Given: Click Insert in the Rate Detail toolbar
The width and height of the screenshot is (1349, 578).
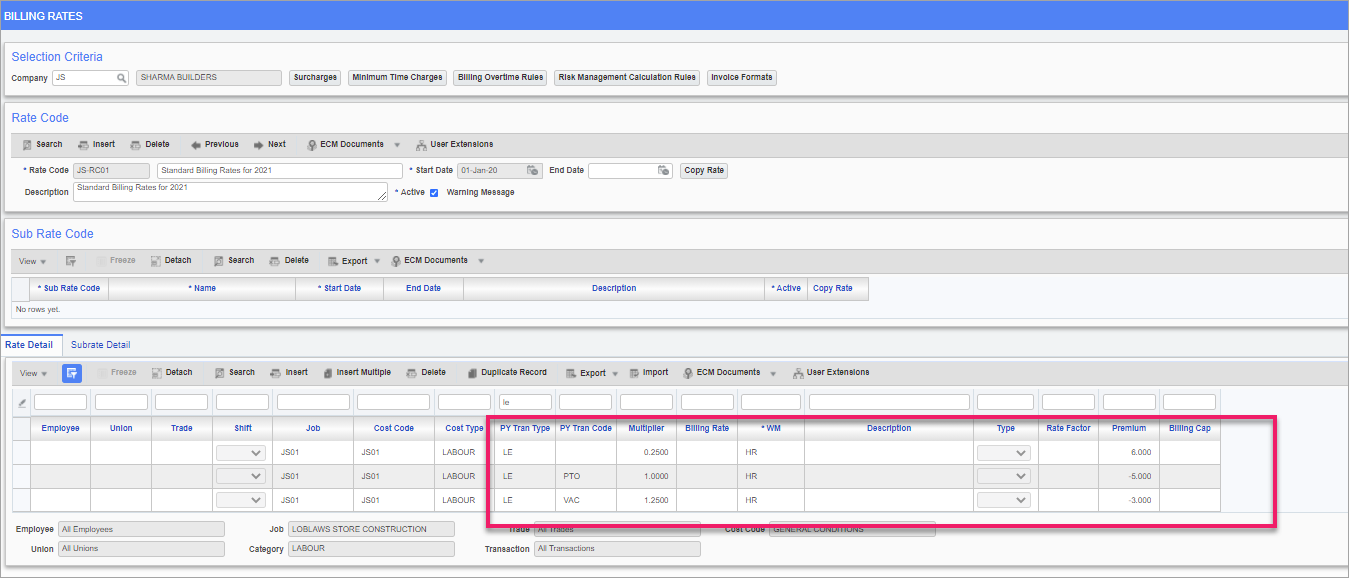Looking at the screenshot, I should point(289,372).
